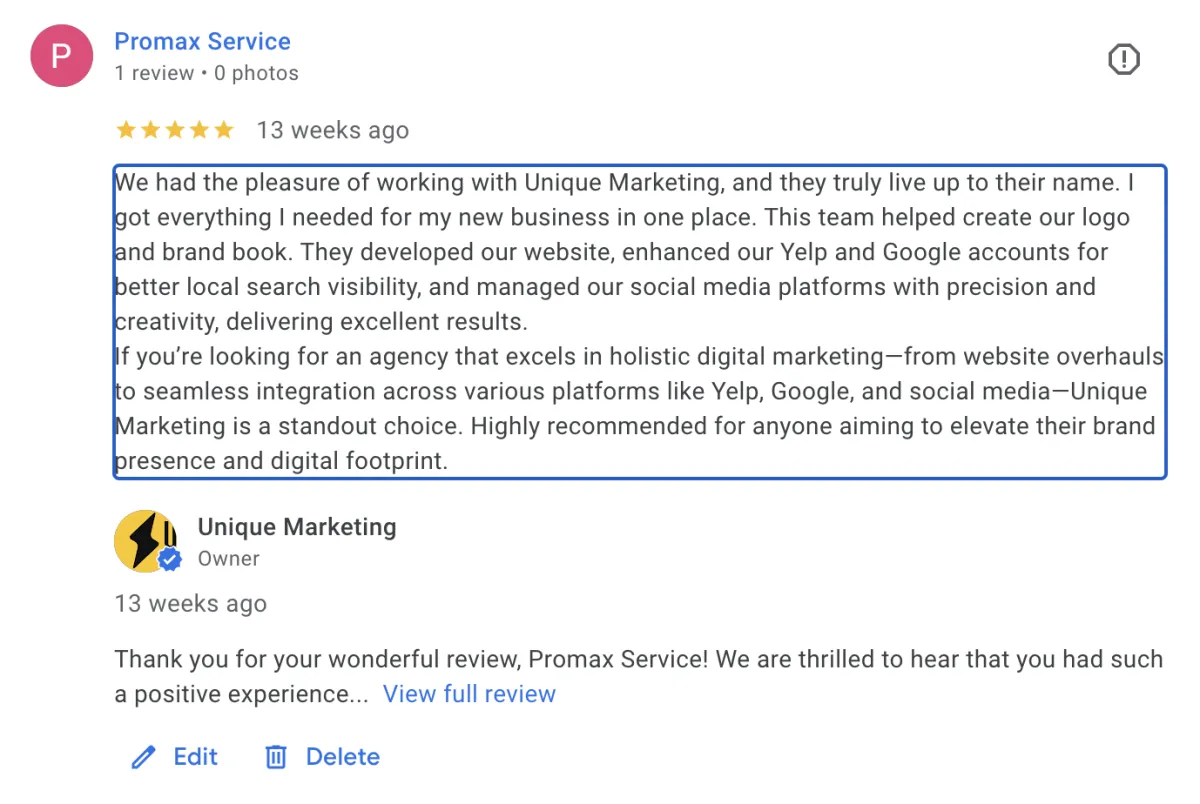
Task: Click the middle star of the rating
Action: pyautogui.click(x=175, y=130)
